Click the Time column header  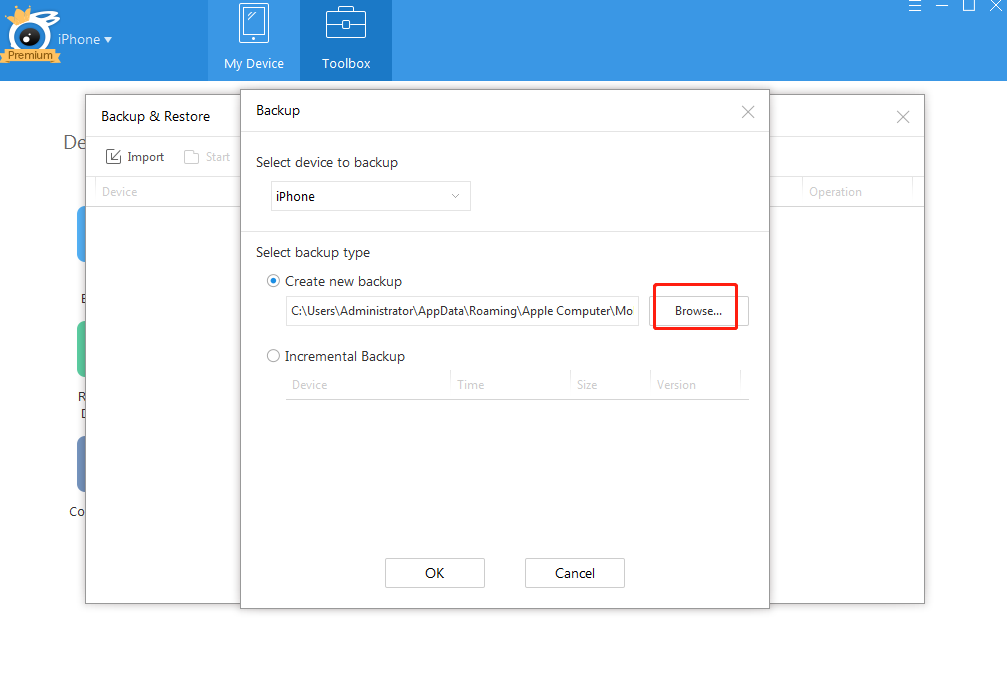tap(511, 385)
